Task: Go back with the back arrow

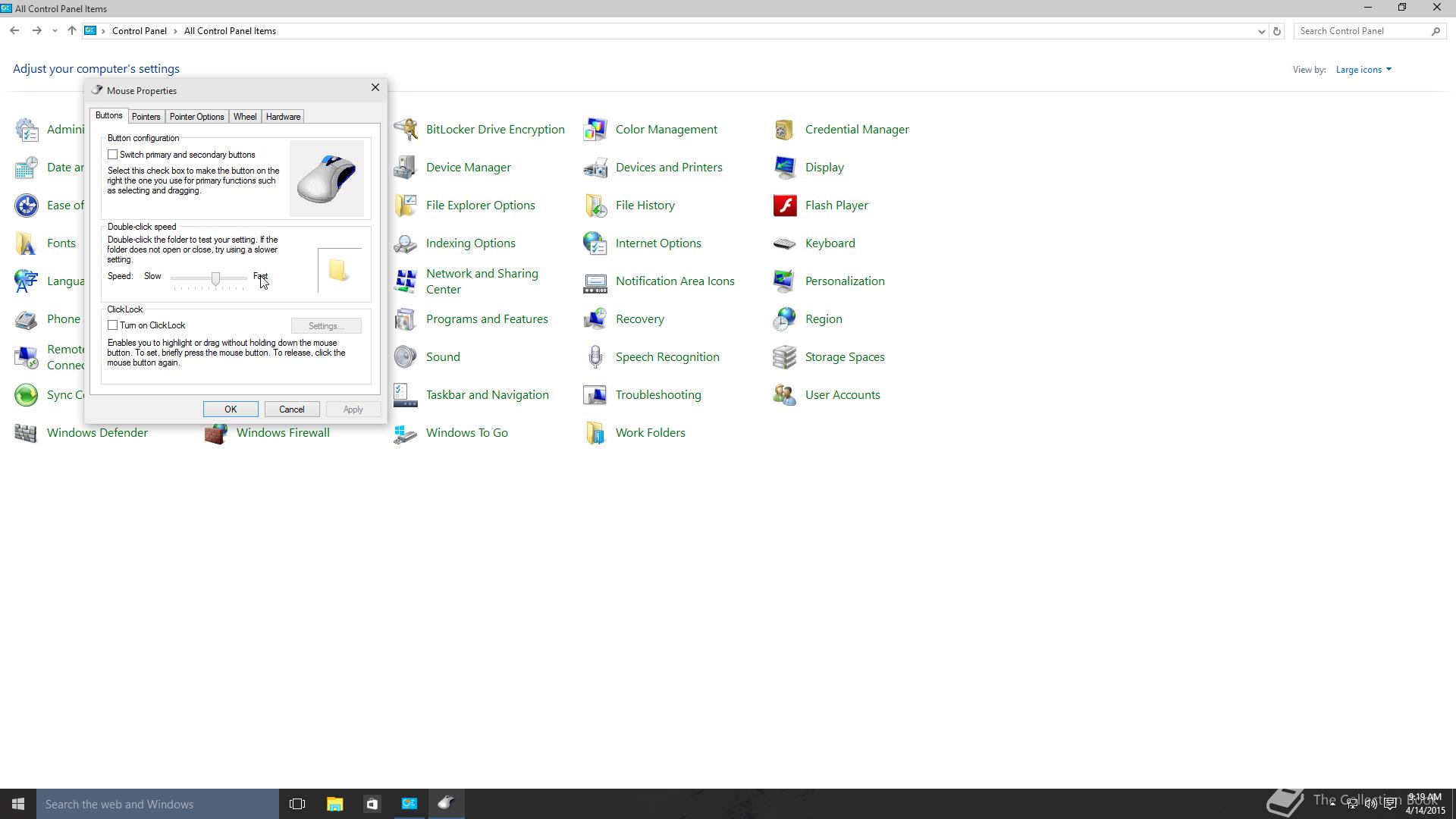Action: tap(14, 31)
